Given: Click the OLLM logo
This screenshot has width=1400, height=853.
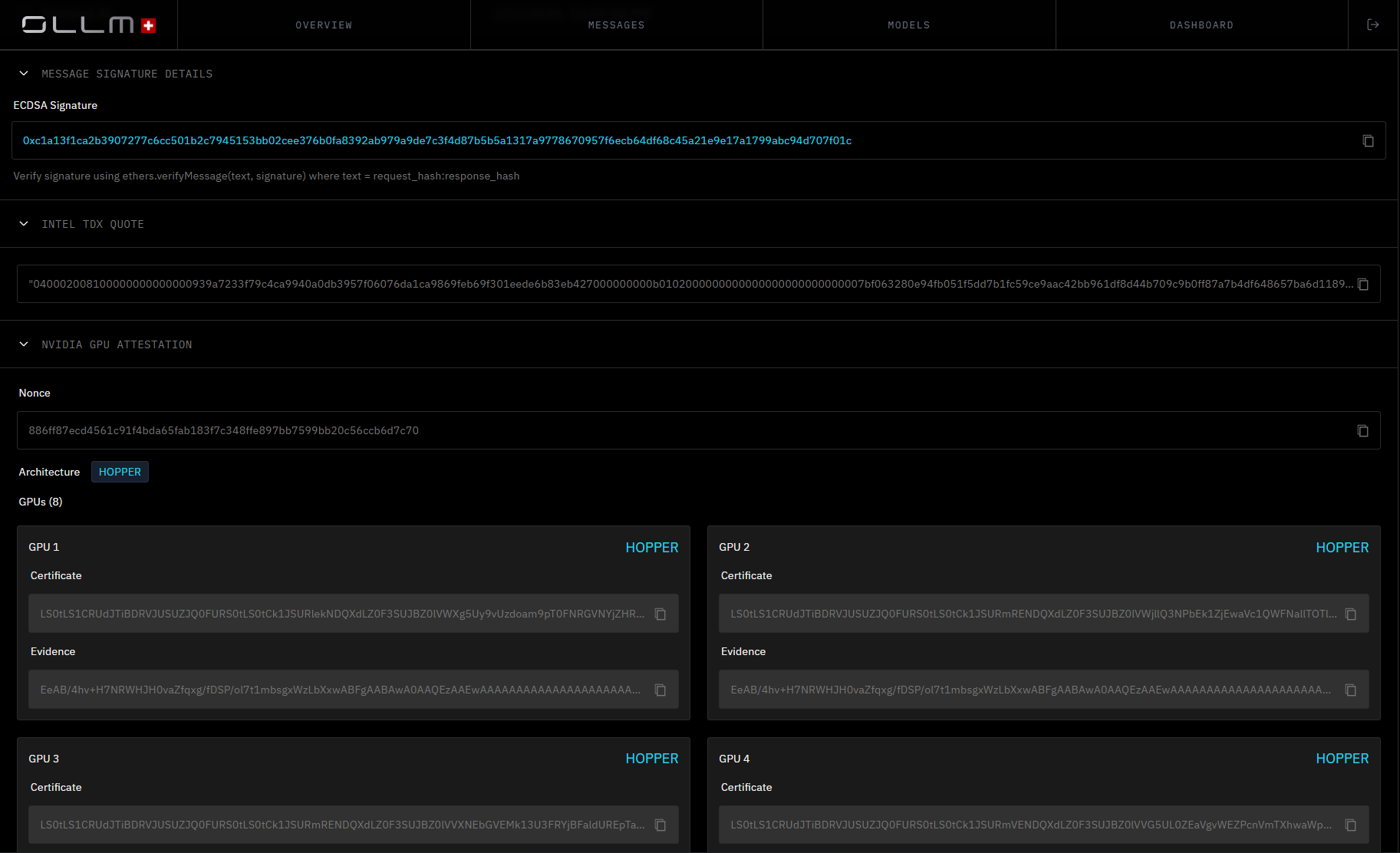Looking at the screenshot, I should tap(88, 25).
